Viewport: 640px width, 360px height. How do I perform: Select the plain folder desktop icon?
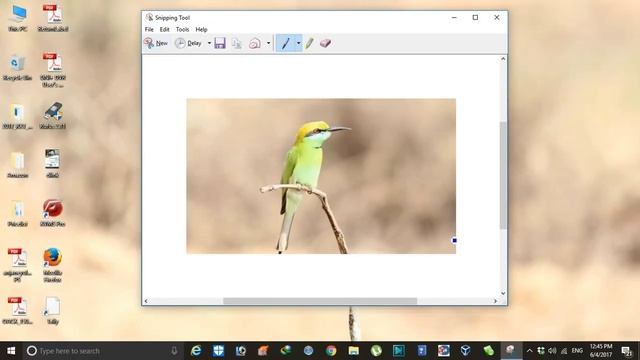tap(18, 164)
